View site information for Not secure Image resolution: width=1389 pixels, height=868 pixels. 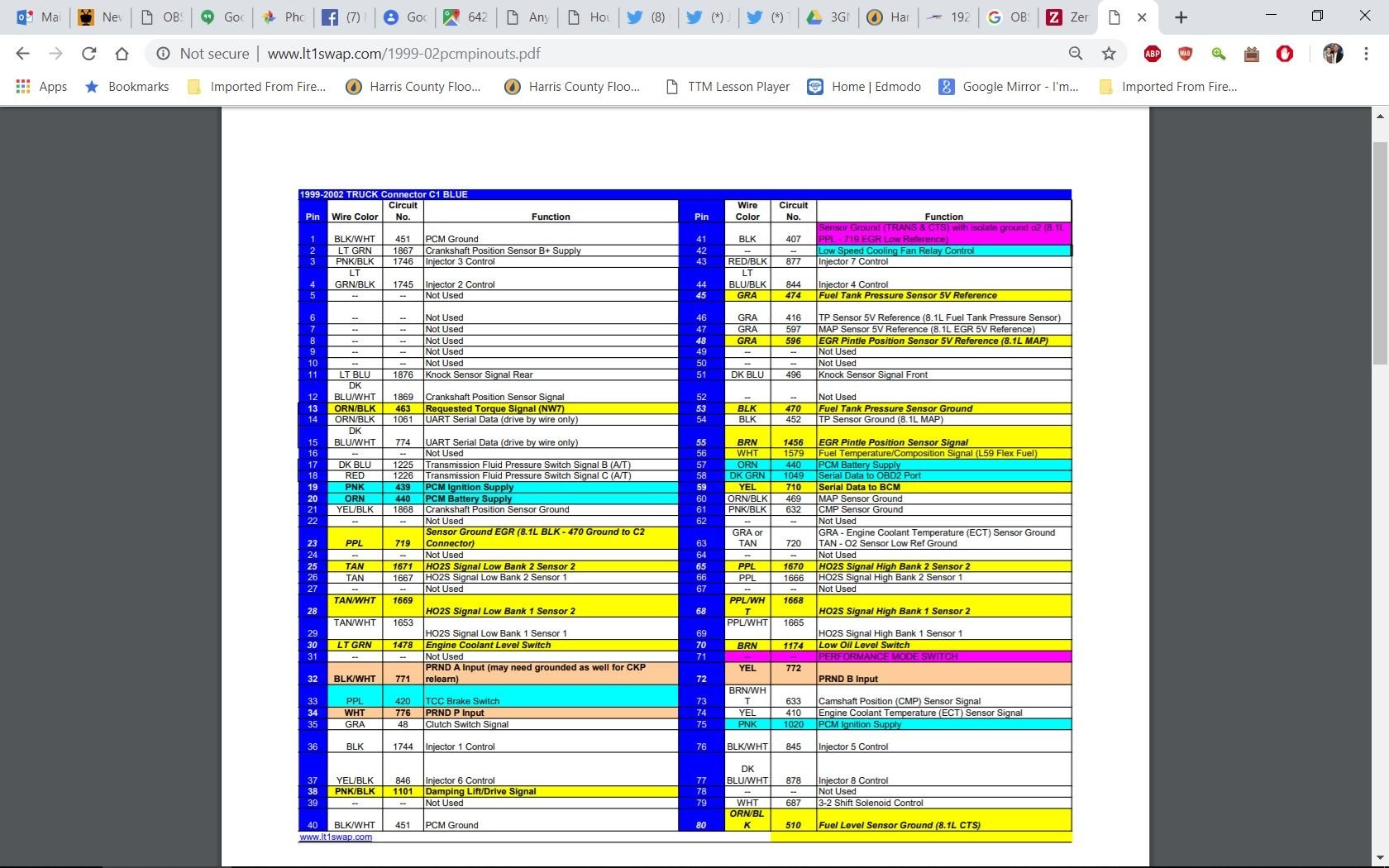(x=164, y=54)
